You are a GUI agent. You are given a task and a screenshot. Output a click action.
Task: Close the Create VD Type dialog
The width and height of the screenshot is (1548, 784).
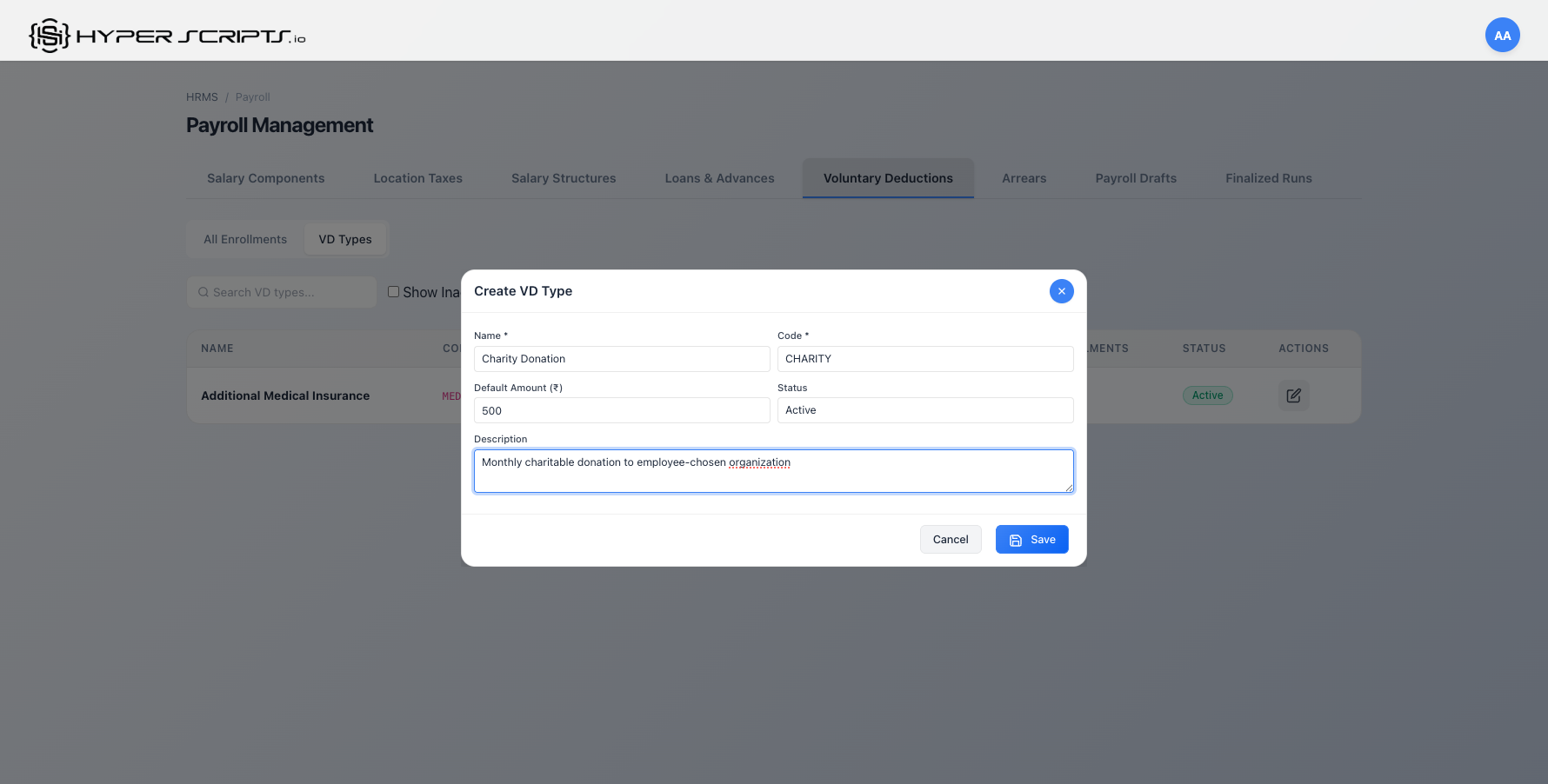[1061, 291]
